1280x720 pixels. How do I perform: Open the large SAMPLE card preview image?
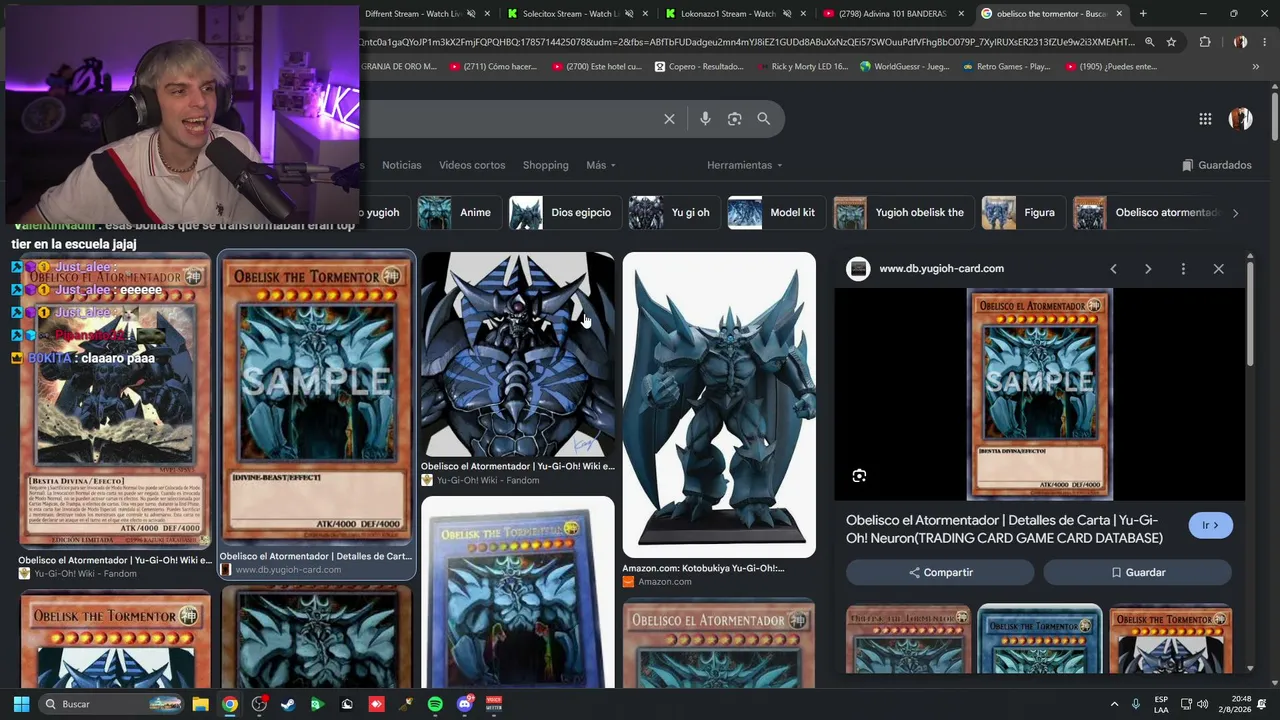1040,394
